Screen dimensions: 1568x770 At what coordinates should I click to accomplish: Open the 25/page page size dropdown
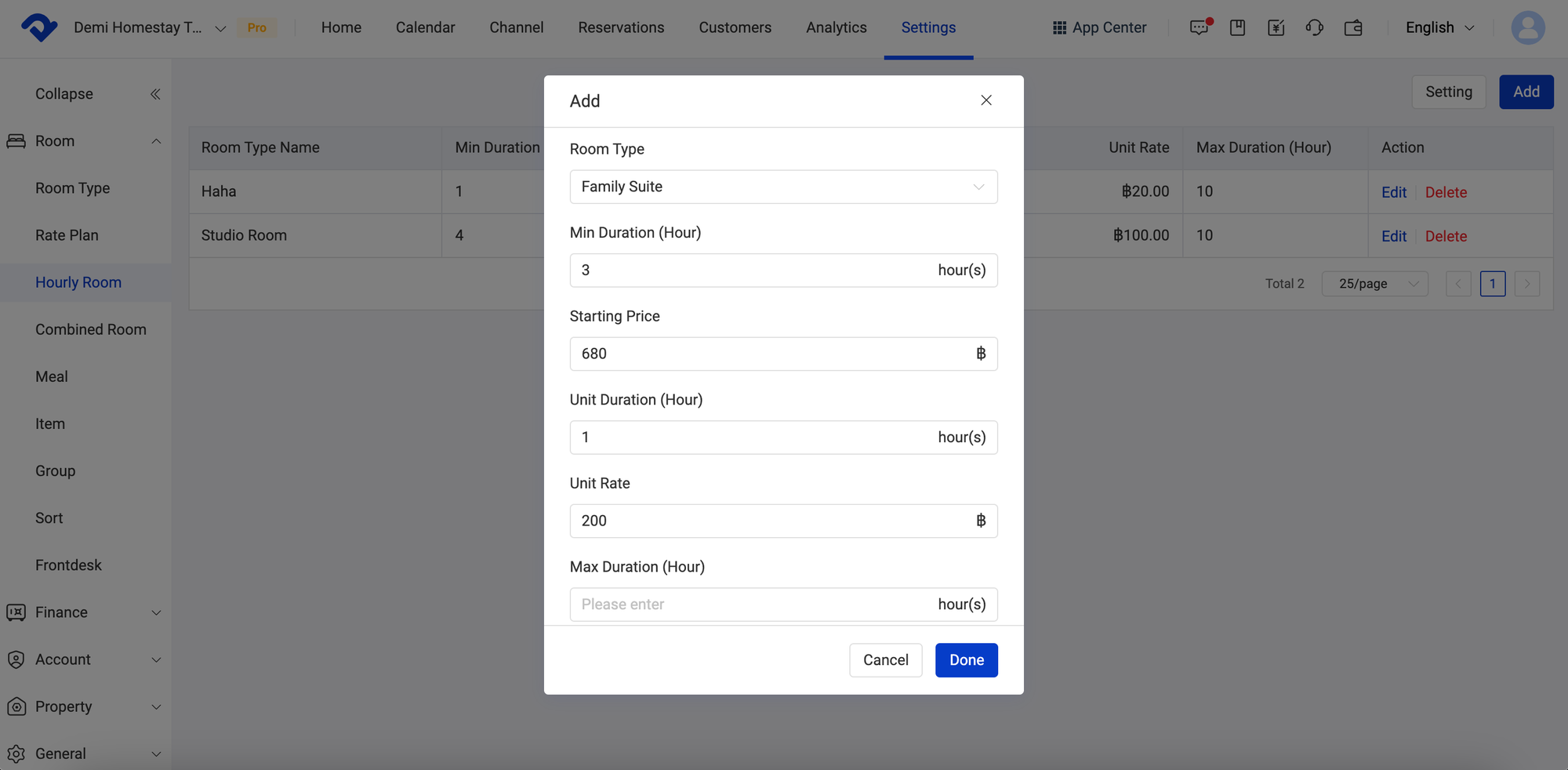click(1375, 284)
